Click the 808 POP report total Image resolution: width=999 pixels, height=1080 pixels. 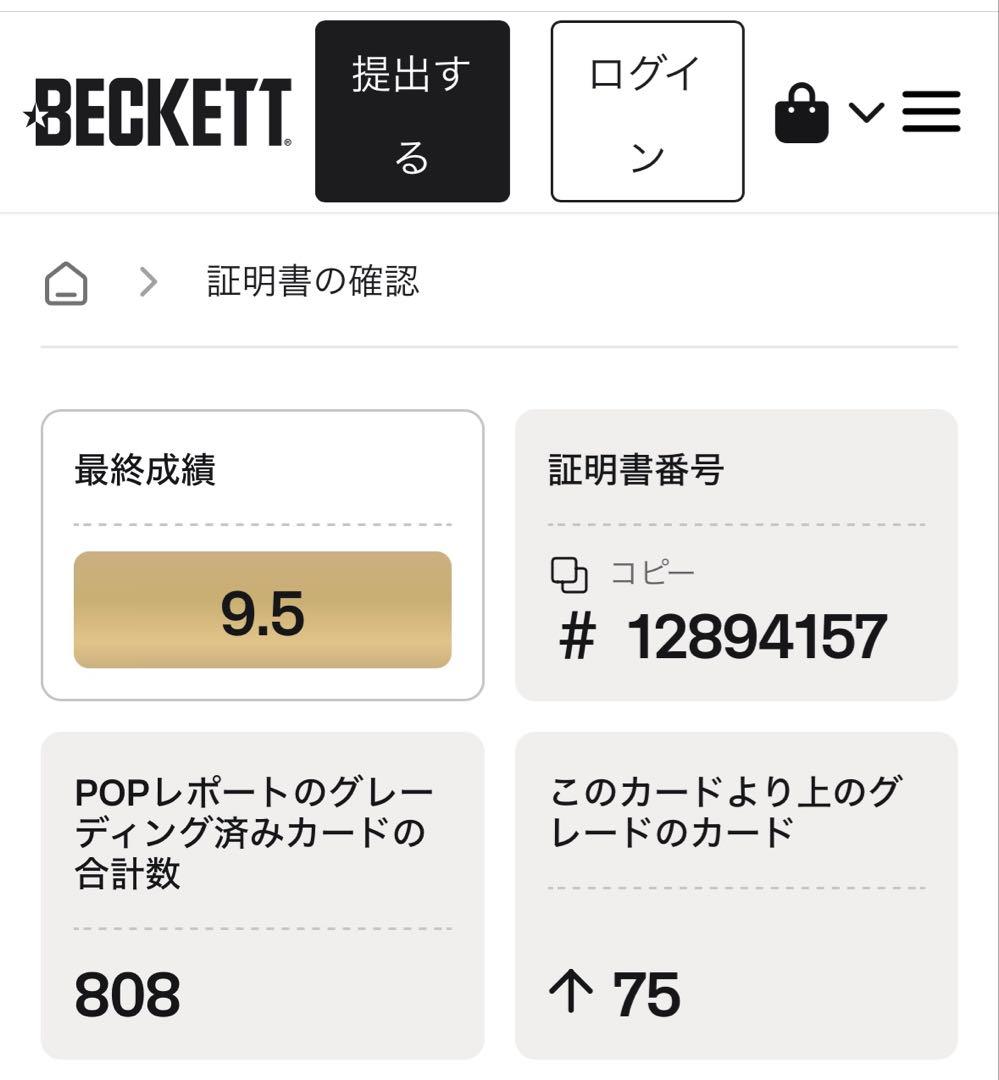(127, 994)
